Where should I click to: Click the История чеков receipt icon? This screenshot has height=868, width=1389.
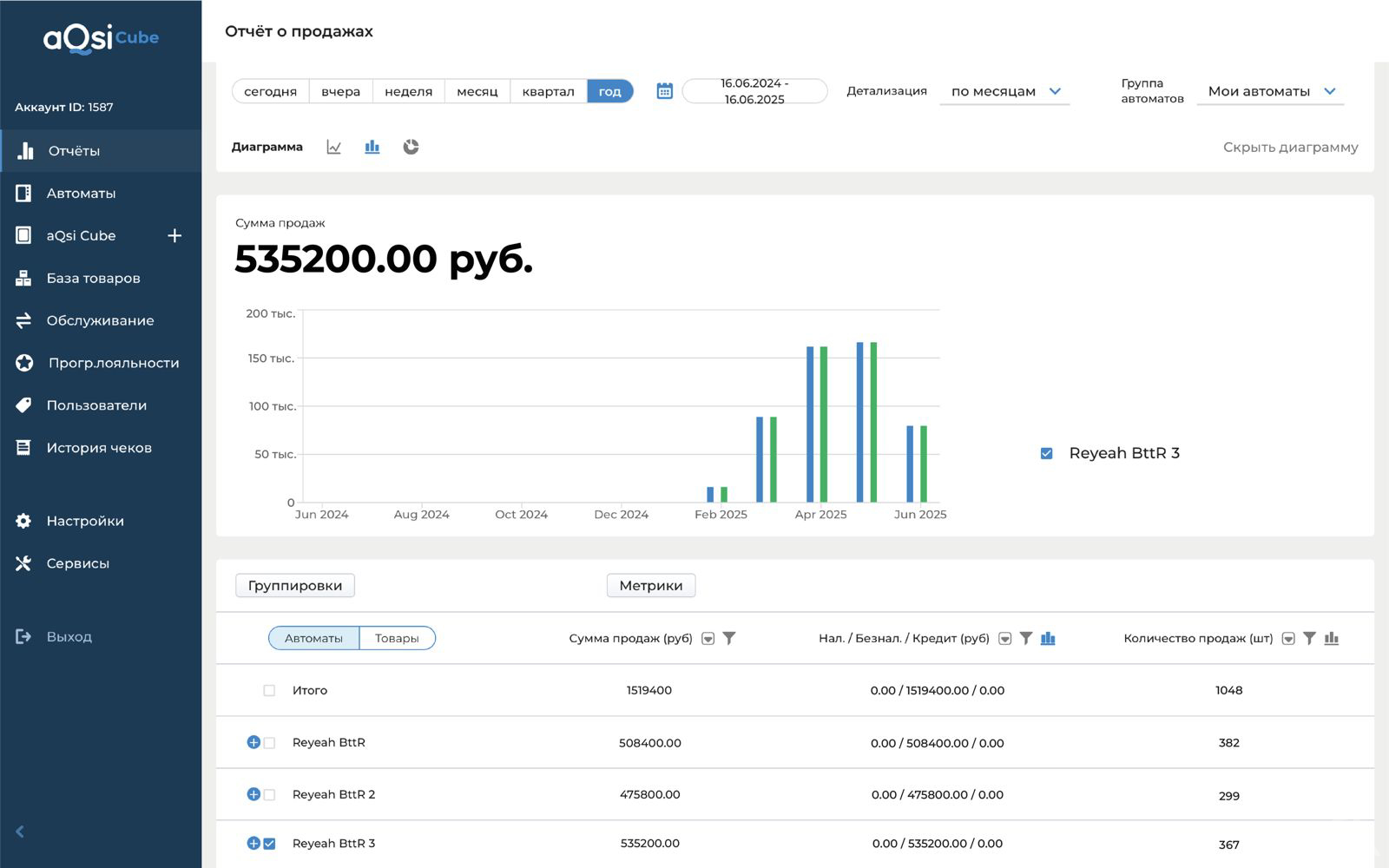click(x=23, y=448)
